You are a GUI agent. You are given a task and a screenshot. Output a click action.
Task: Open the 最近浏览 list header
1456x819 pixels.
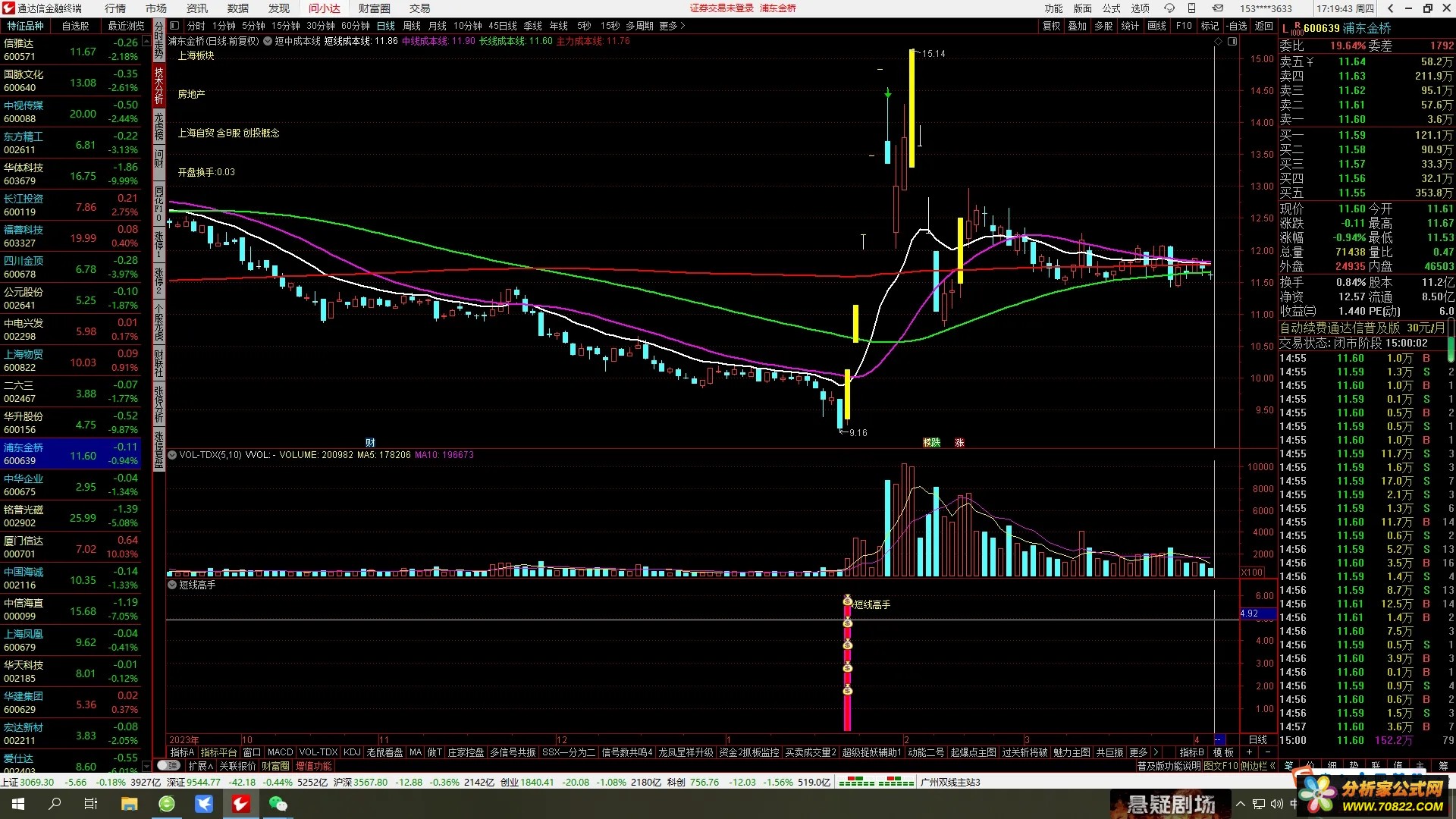pos(126,26)
